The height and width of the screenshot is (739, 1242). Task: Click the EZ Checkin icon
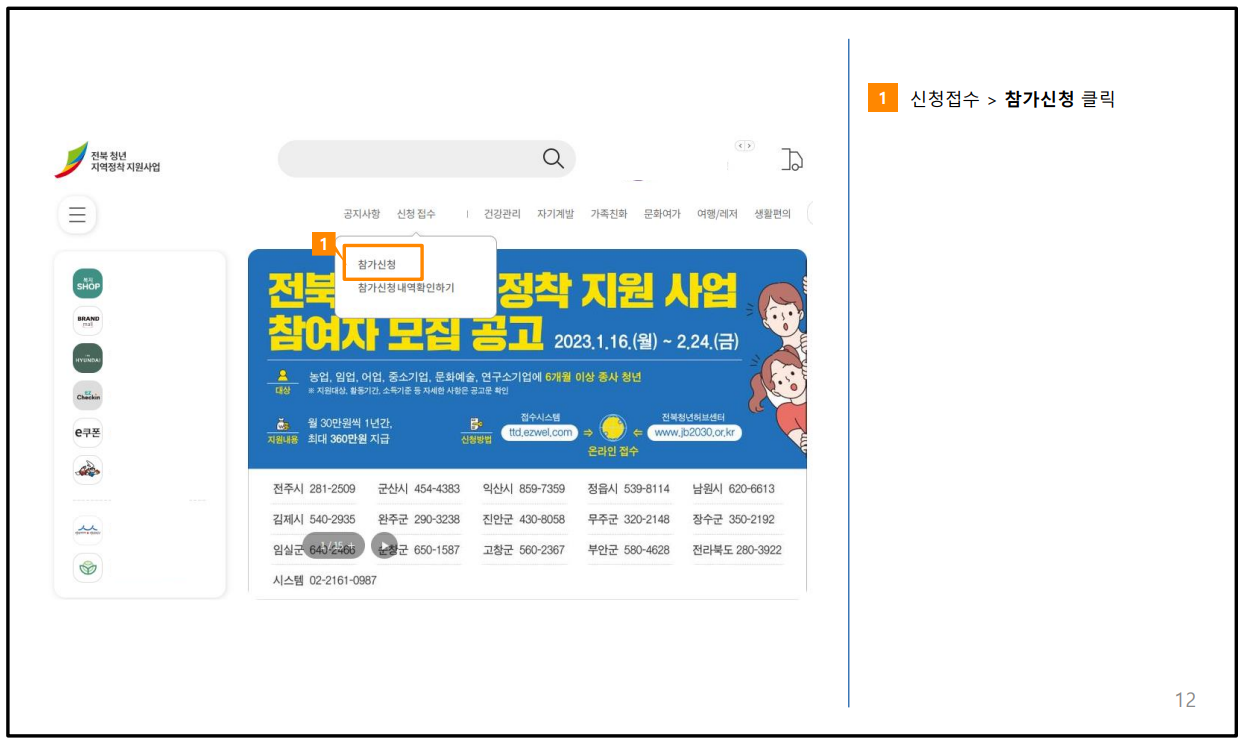coord(87,396)
